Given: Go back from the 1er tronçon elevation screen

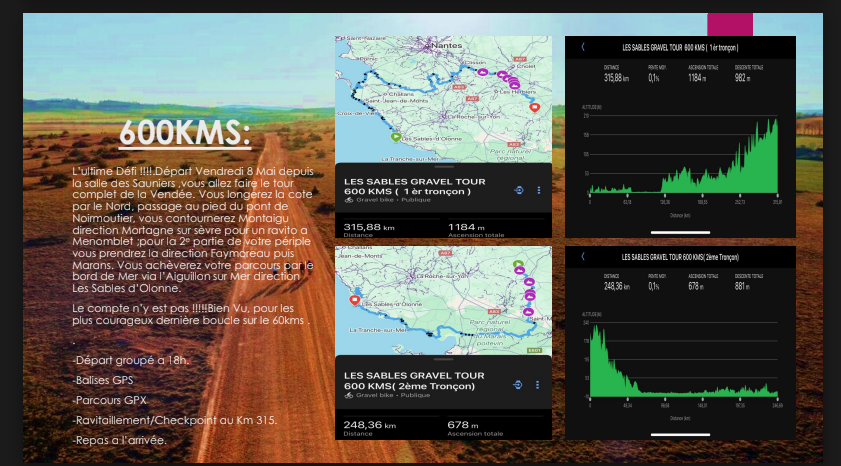Looking at the screenshot, I should click(x=582, y=47).
